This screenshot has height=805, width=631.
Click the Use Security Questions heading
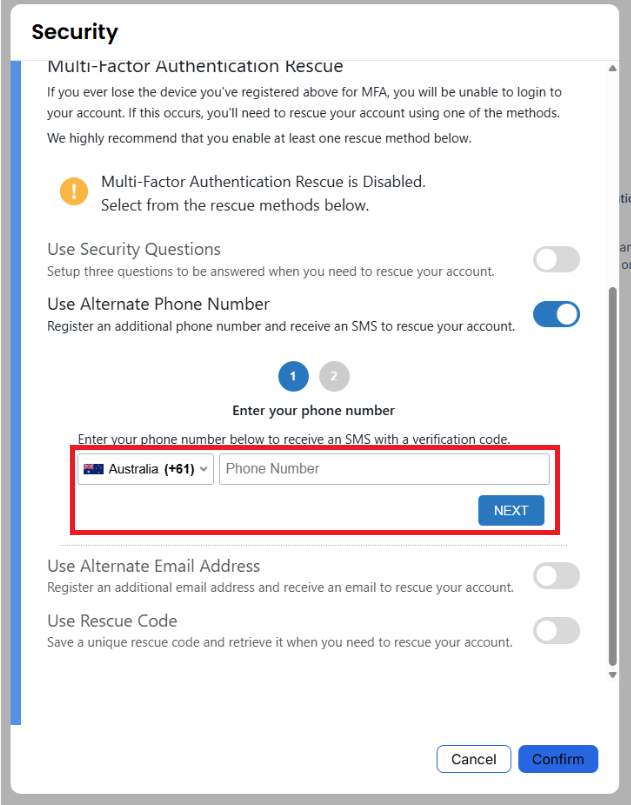point(134,249)
